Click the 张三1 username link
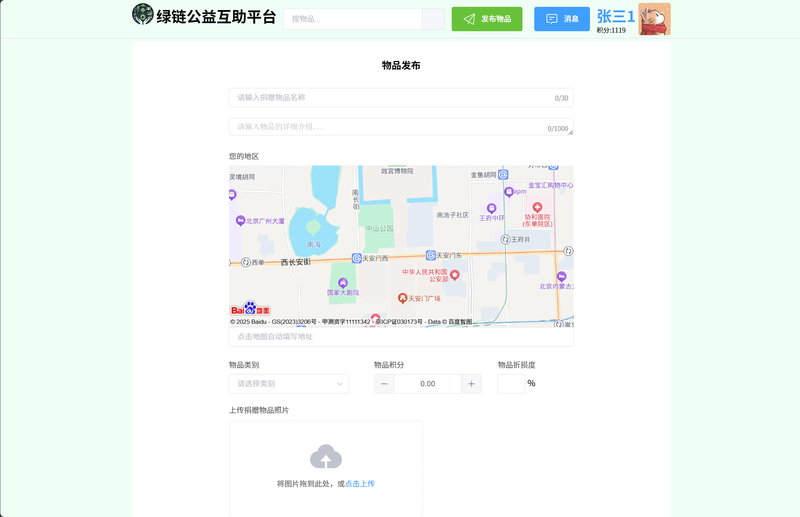This screenshot has width=800, height=517. point(616,16)
